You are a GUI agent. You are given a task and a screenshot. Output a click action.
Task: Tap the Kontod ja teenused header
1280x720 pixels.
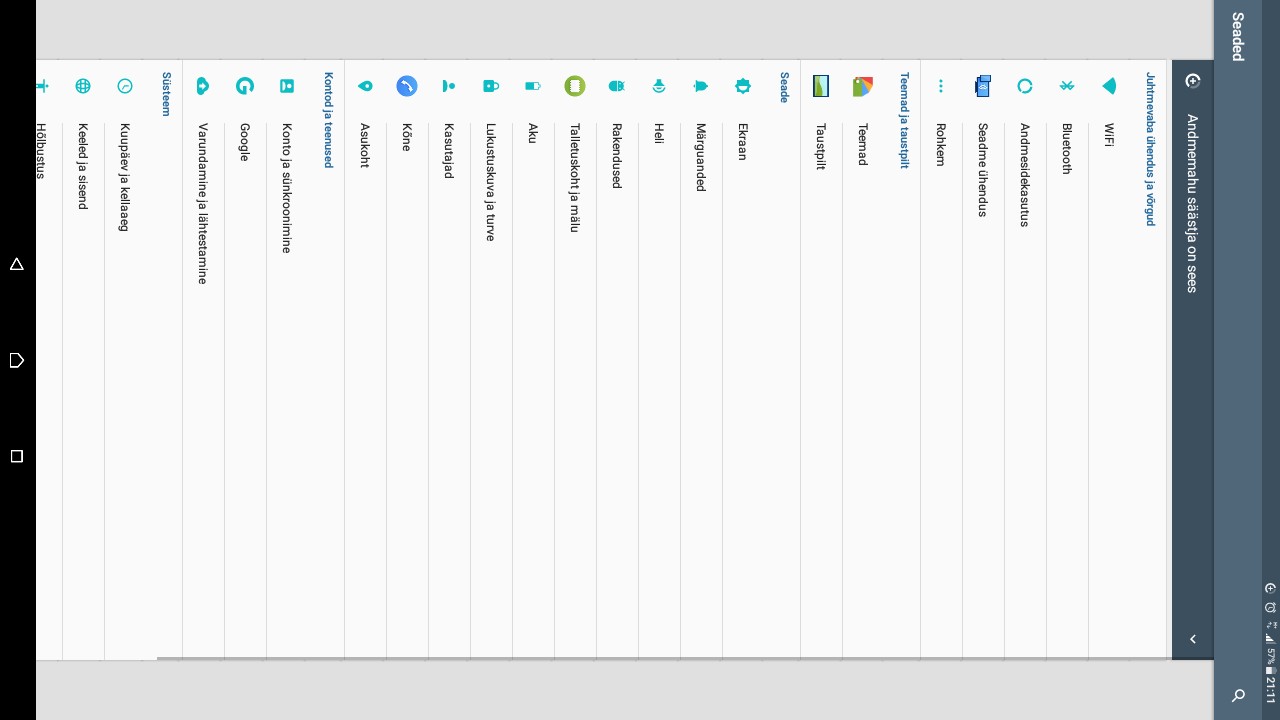click(x=328, y=119)
